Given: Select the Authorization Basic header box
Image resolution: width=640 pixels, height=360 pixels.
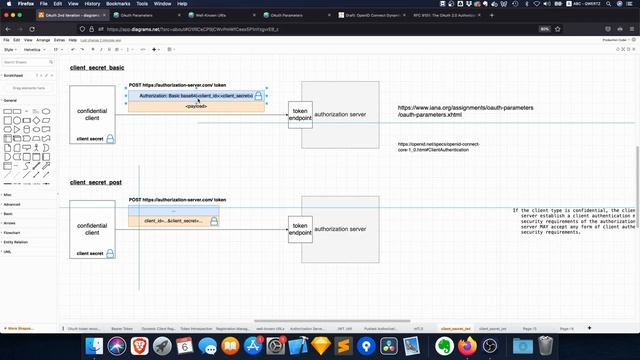Looking at the screenshot, I should [196, 96].
